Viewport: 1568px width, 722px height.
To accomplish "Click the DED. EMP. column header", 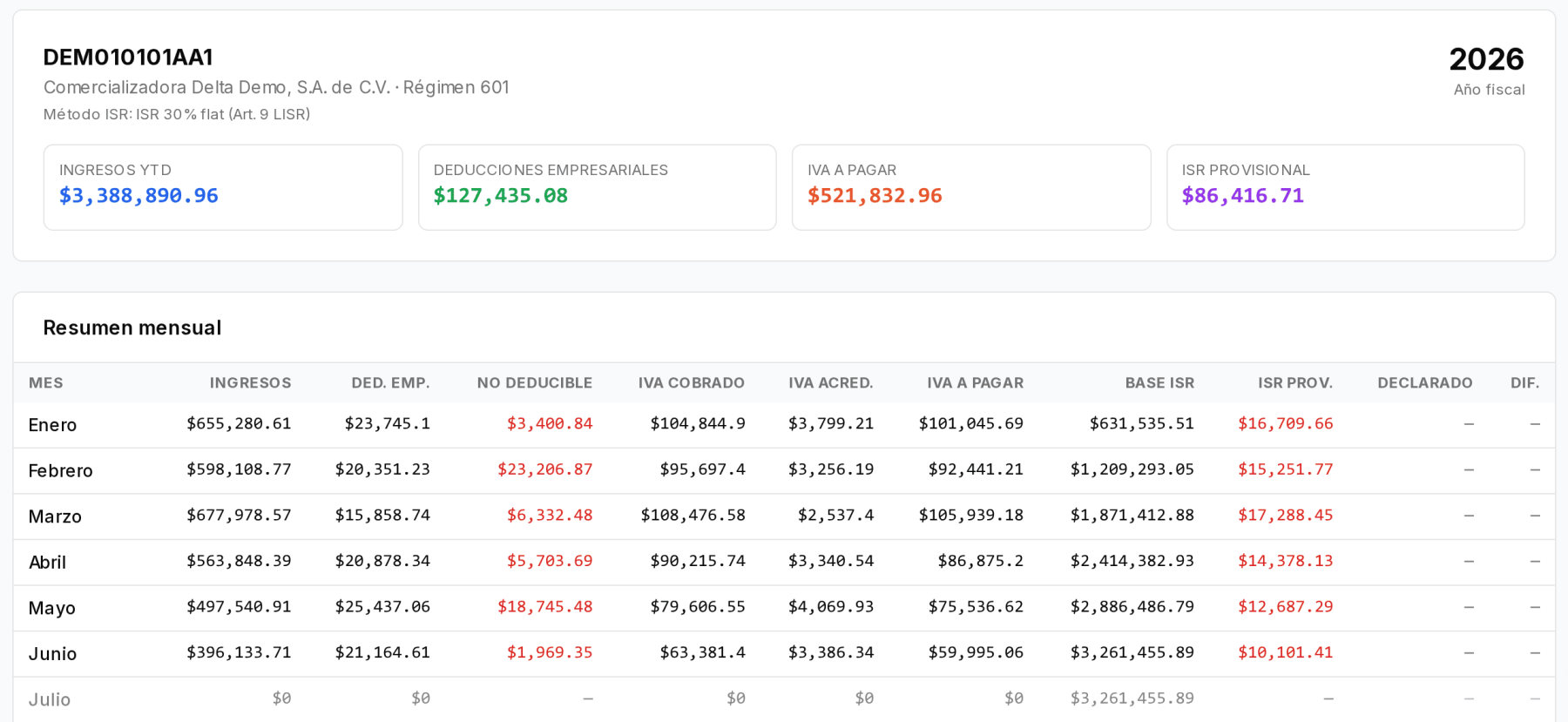I will 390,383.
